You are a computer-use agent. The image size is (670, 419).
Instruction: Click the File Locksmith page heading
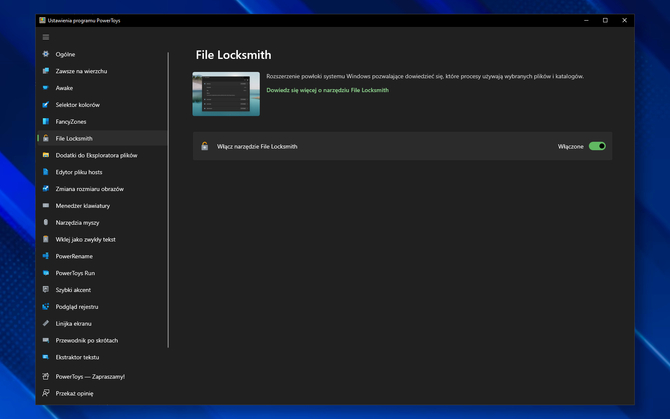(233, 55)
